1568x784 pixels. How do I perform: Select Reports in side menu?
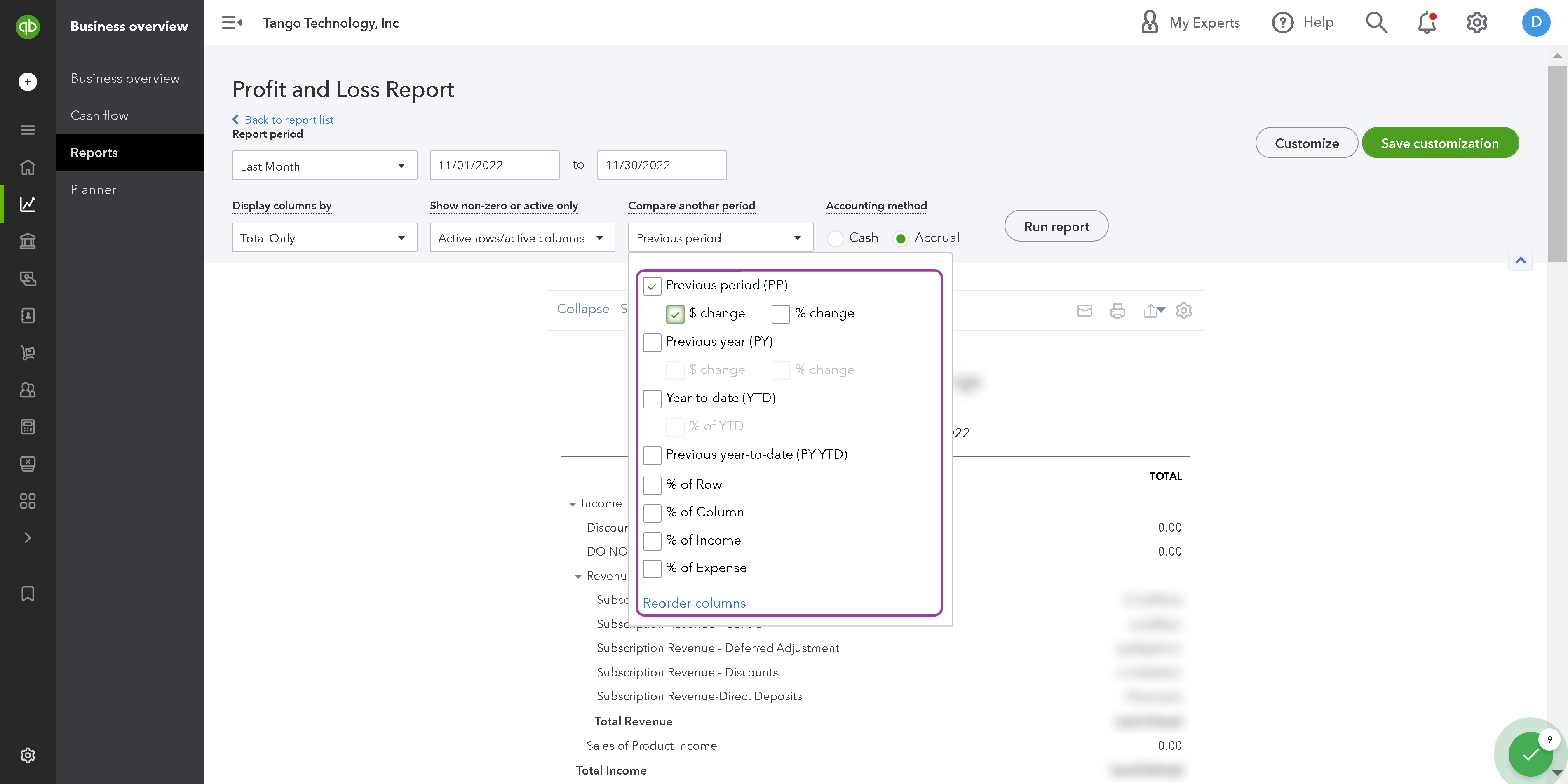tap(130, 152)
